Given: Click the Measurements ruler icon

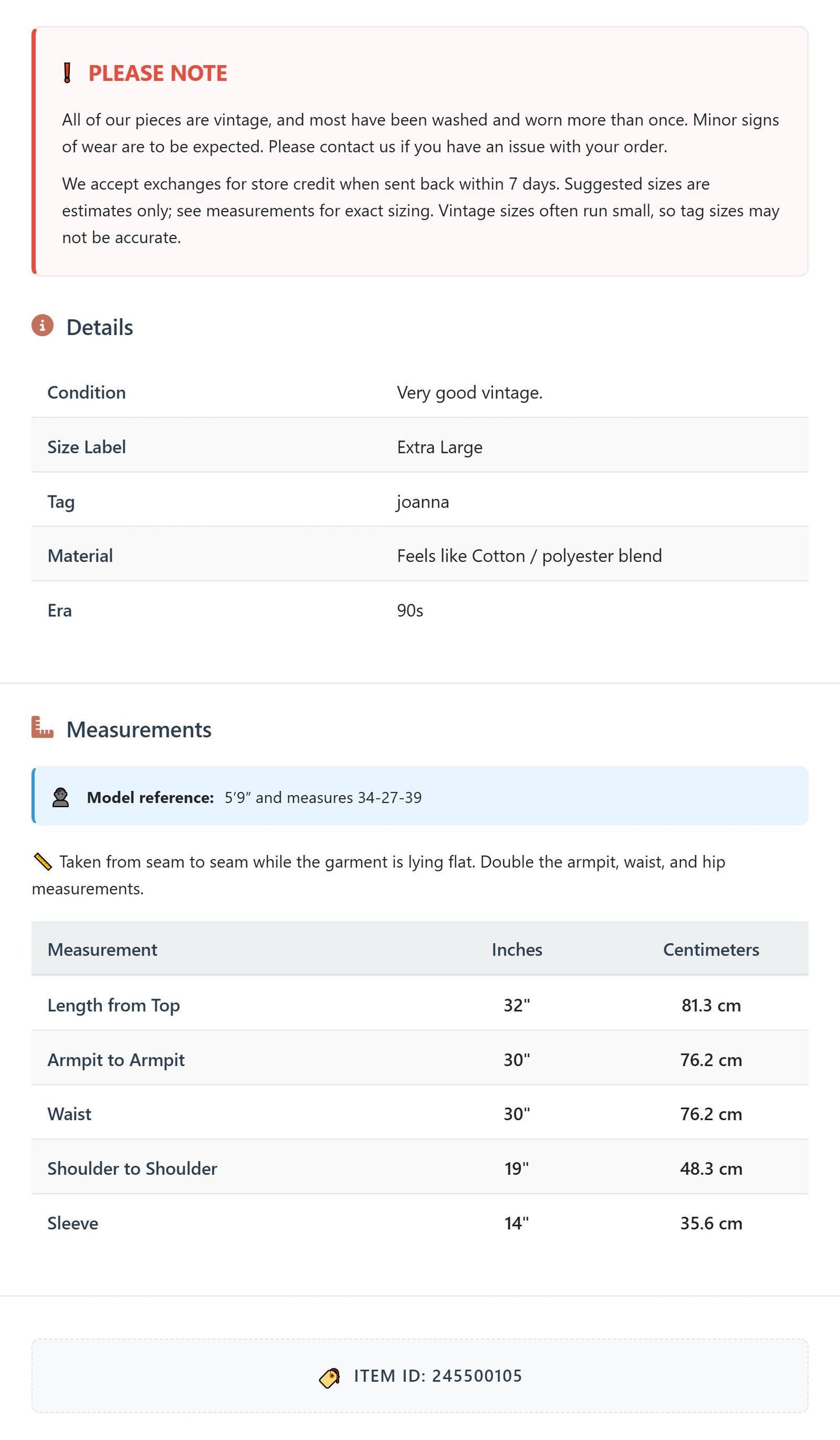Looking at the screenshot, I should tap(42, 728).
